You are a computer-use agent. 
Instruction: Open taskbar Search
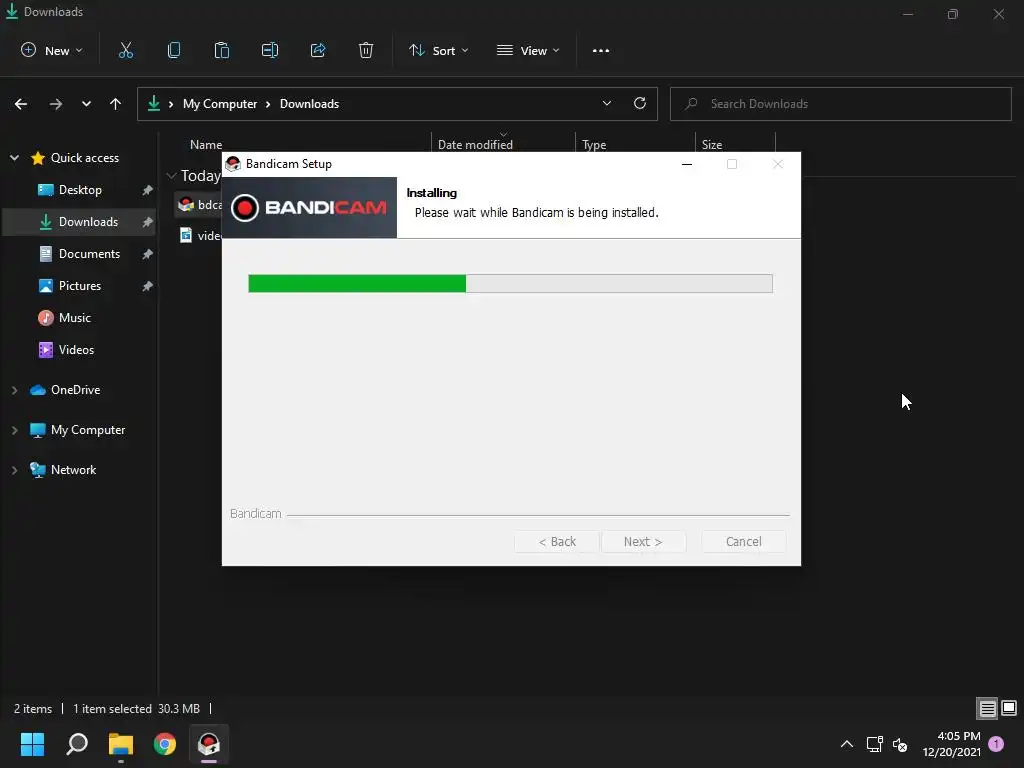(x=77, y=744)
